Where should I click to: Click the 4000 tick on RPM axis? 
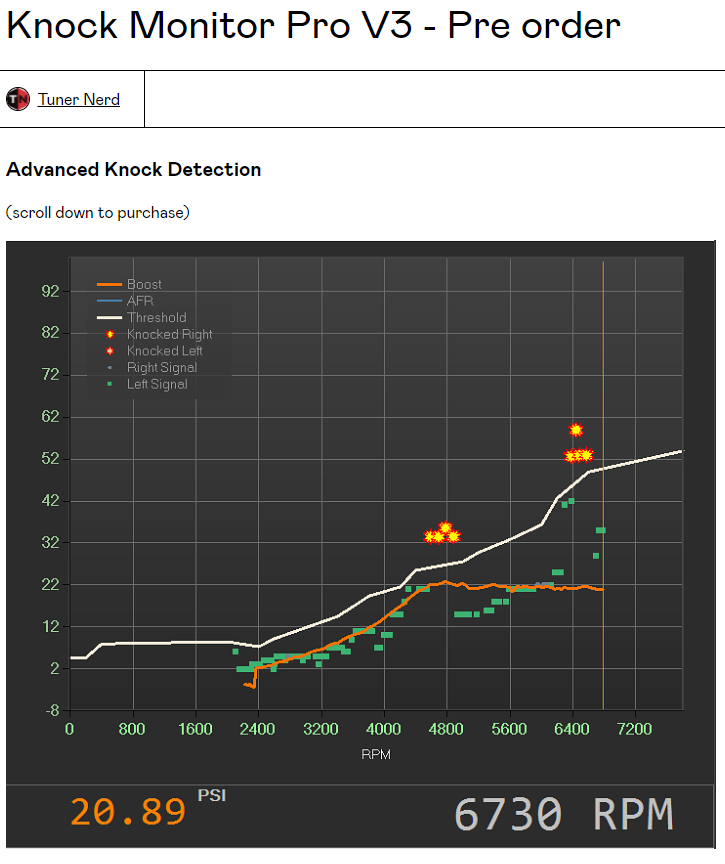[383, 729]
